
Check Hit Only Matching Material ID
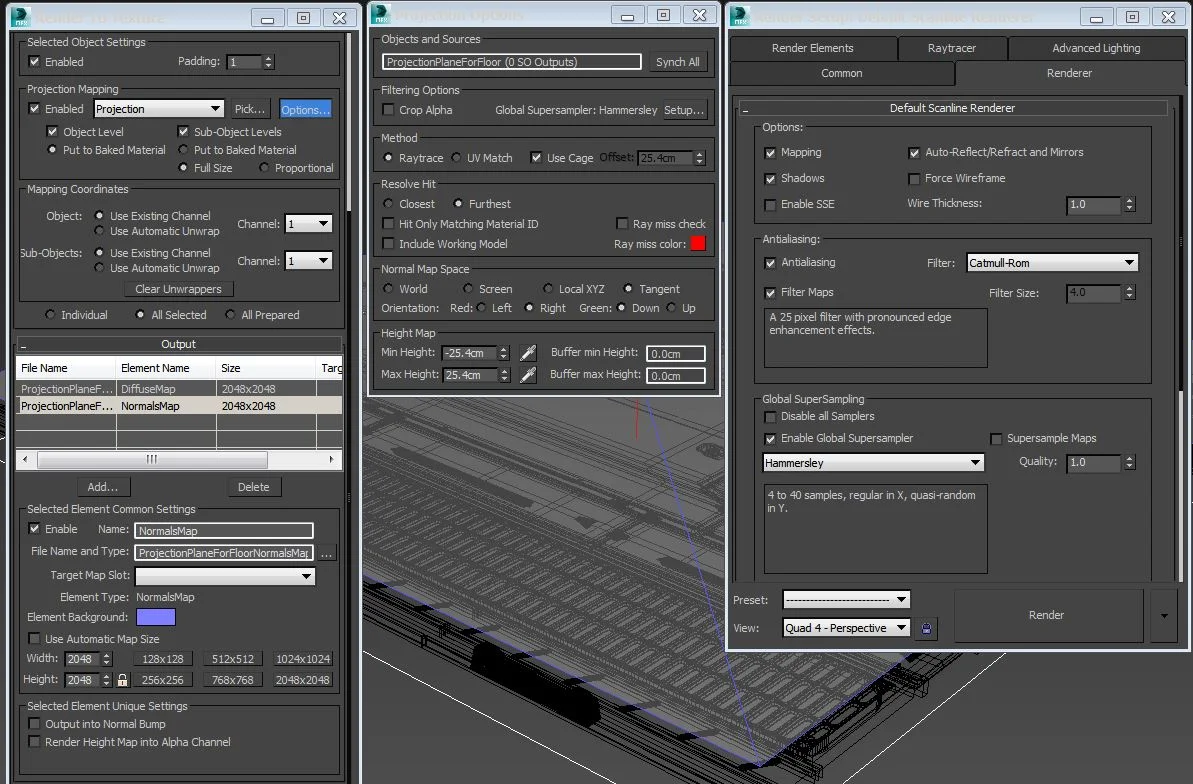click(x=388, y=224)
